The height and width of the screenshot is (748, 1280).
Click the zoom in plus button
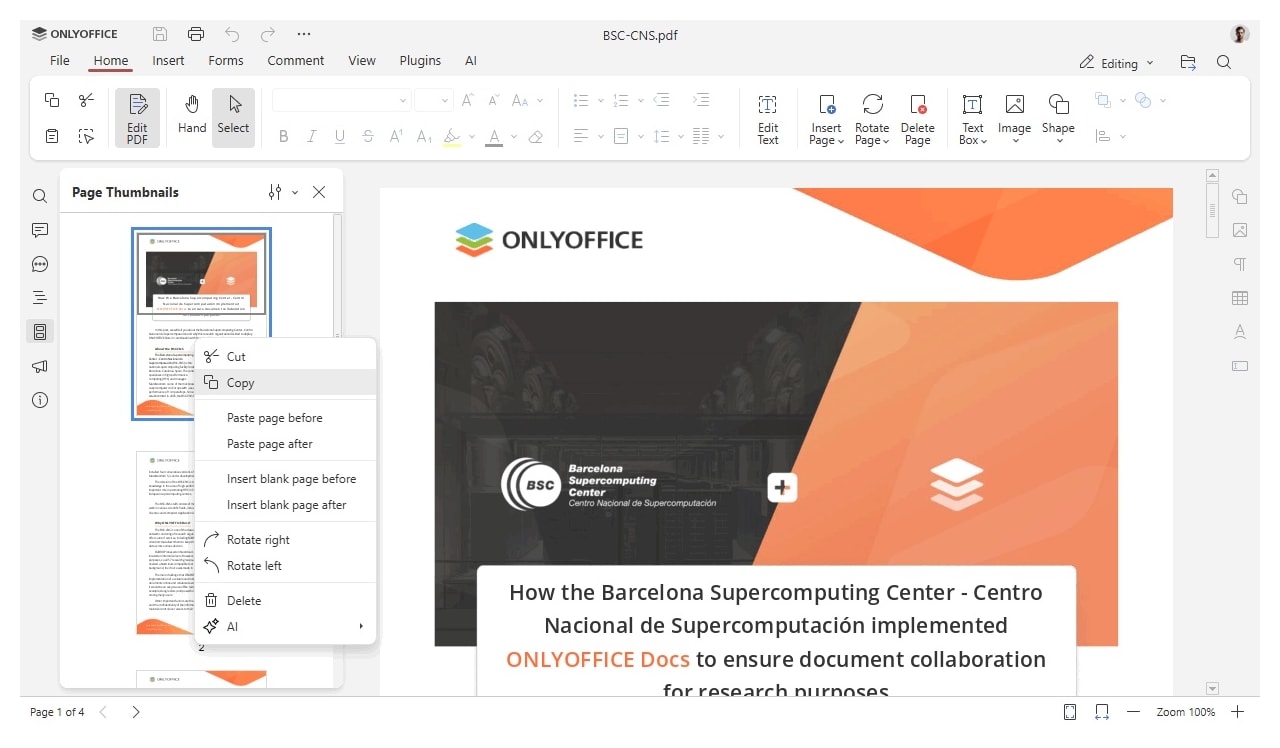pos(1238,712)
